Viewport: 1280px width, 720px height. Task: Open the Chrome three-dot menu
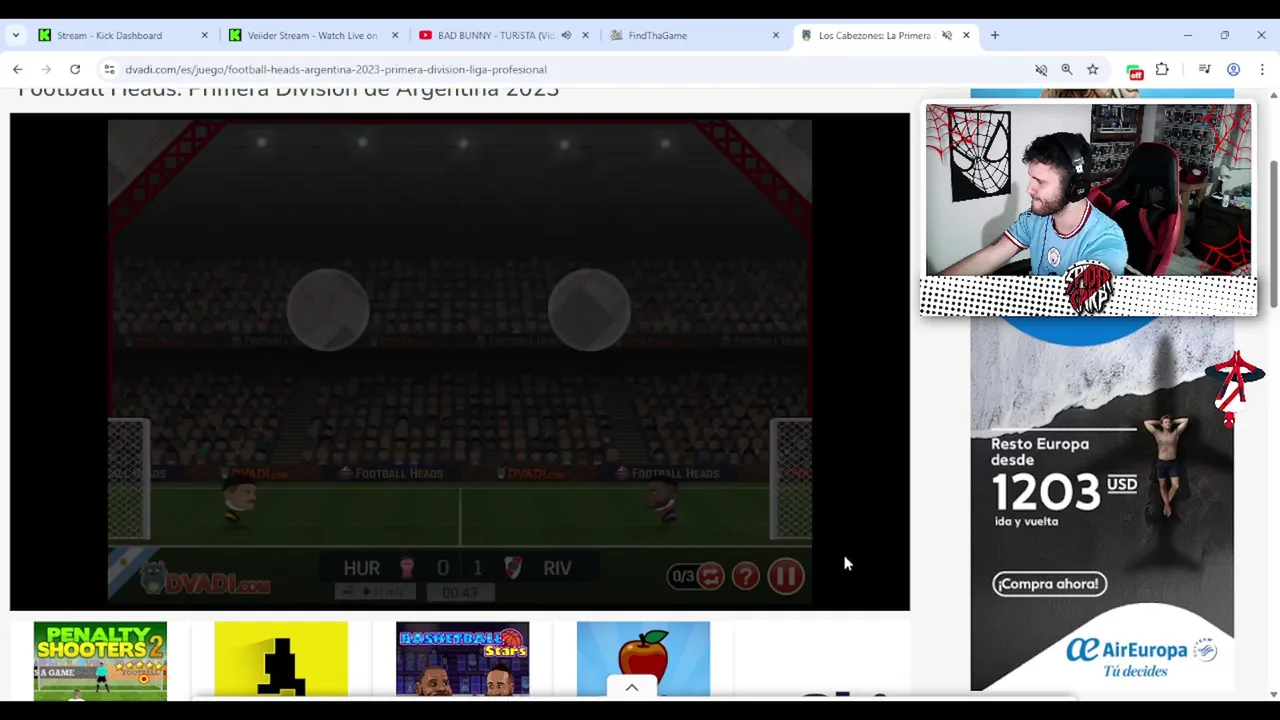point(1262,69)
